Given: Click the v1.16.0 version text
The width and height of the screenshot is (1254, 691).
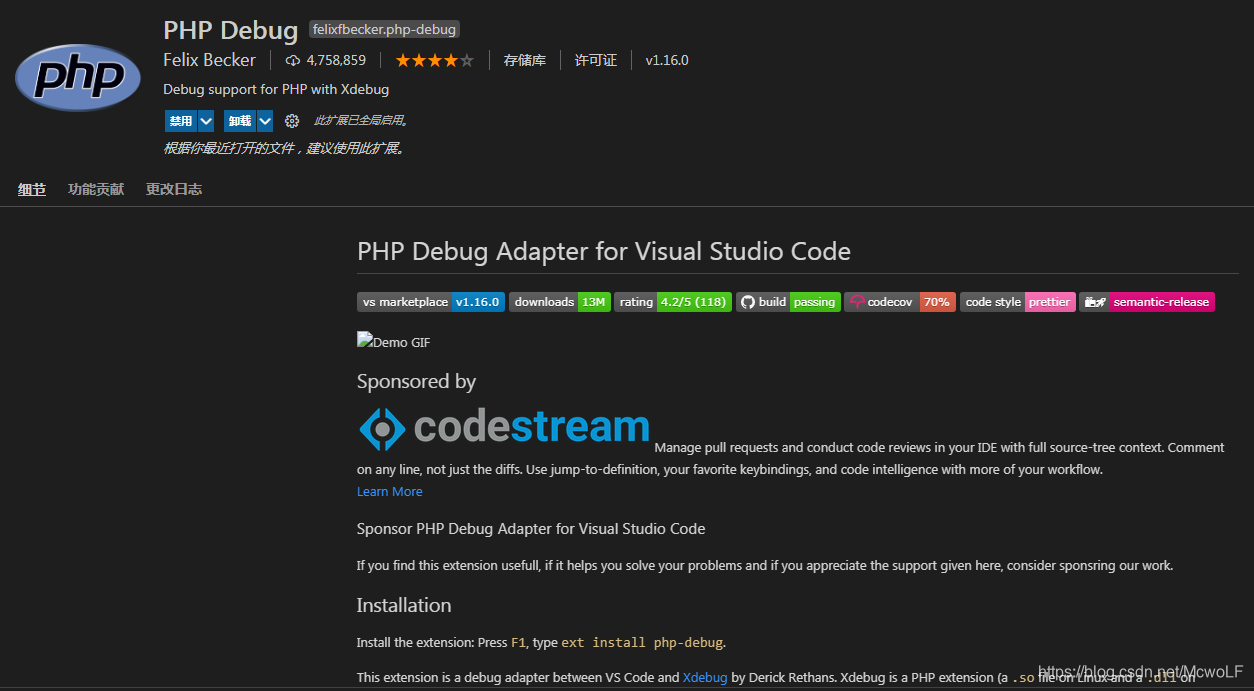Looking at the screenshot, I should (x=667, y=60).
